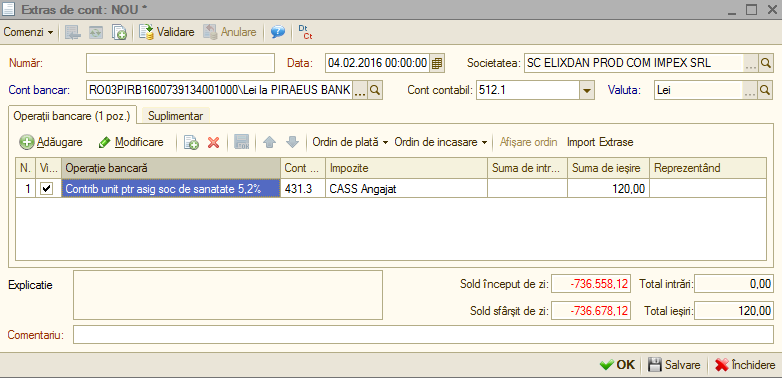
Task: Delete row using the red X icon
Action: [213, 143]
